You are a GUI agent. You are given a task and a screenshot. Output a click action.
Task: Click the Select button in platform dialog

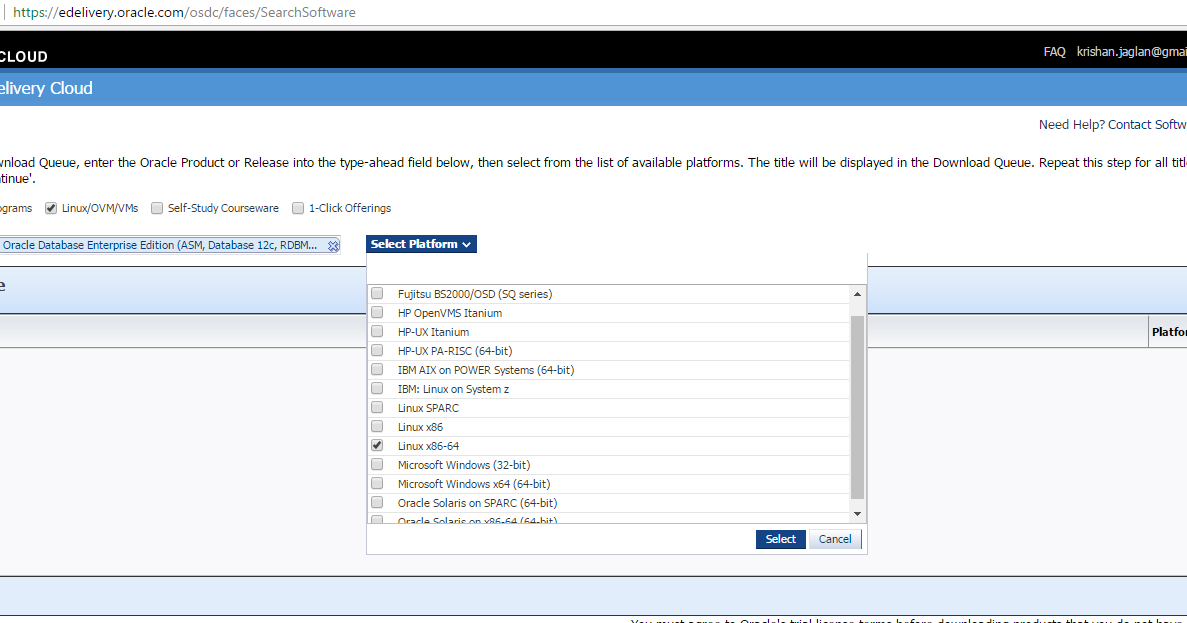[780, 539]
